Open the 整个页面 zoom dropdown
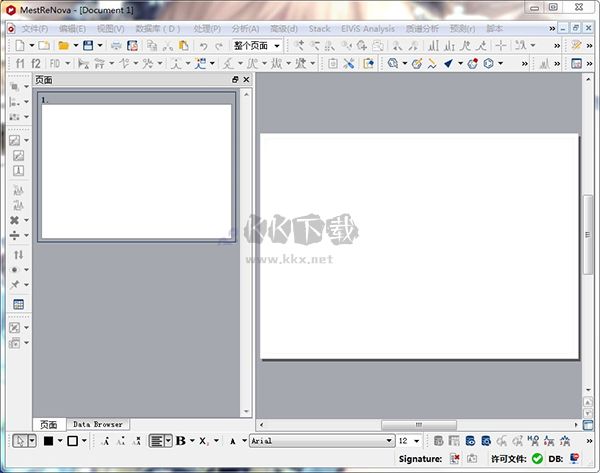 tap(256, 45)
